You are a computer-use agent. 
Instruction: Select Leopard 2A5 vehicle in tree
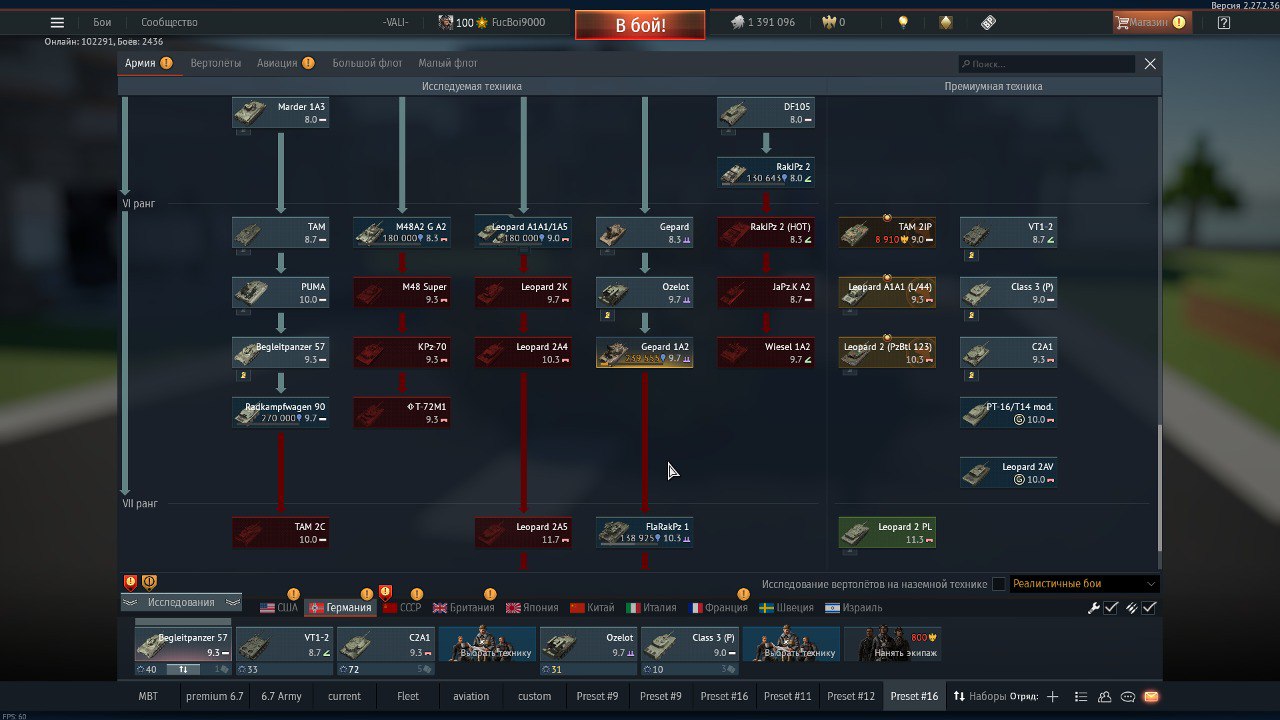click(x=523, y=532)
